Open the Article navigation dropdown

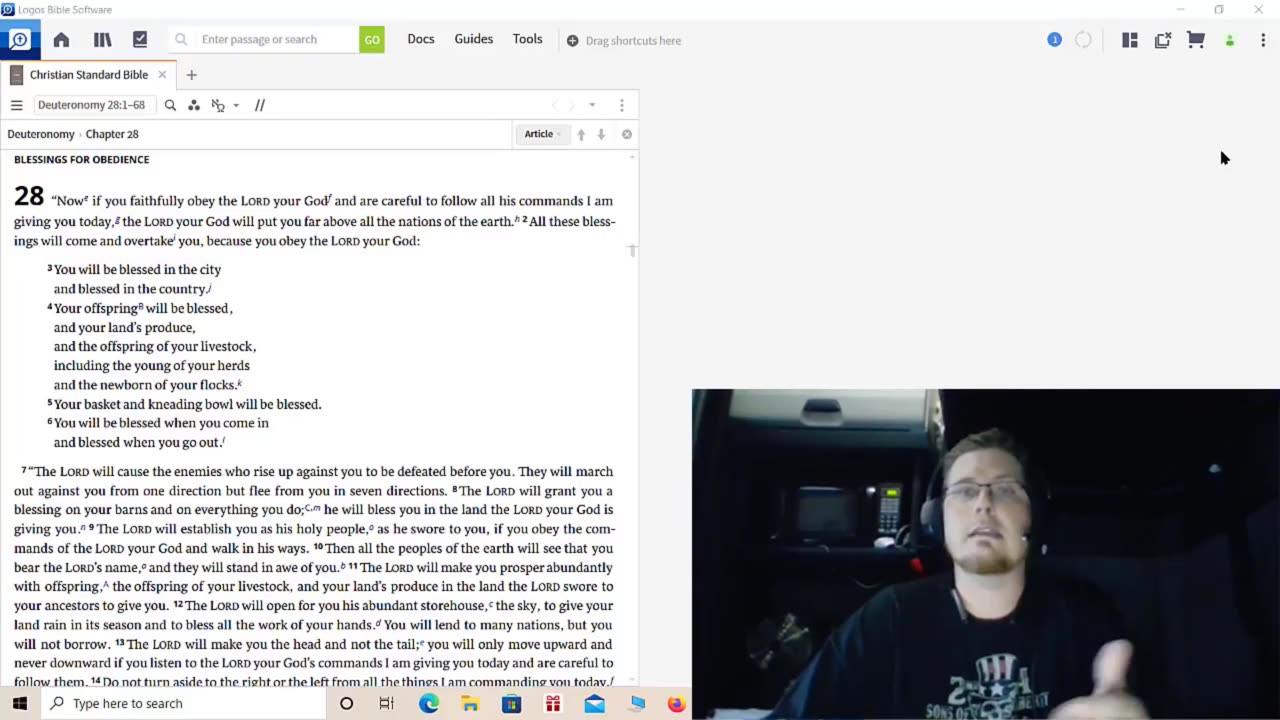543,134
